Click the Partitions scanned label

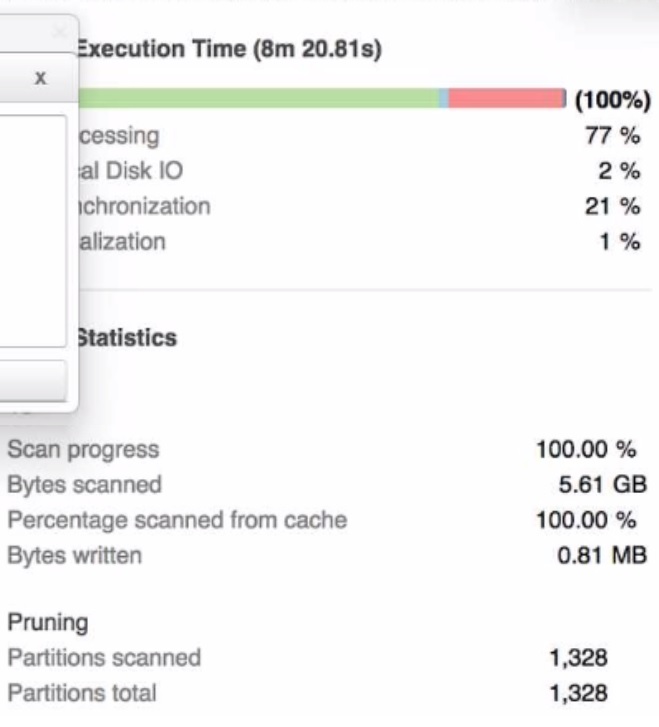point(104,658)
